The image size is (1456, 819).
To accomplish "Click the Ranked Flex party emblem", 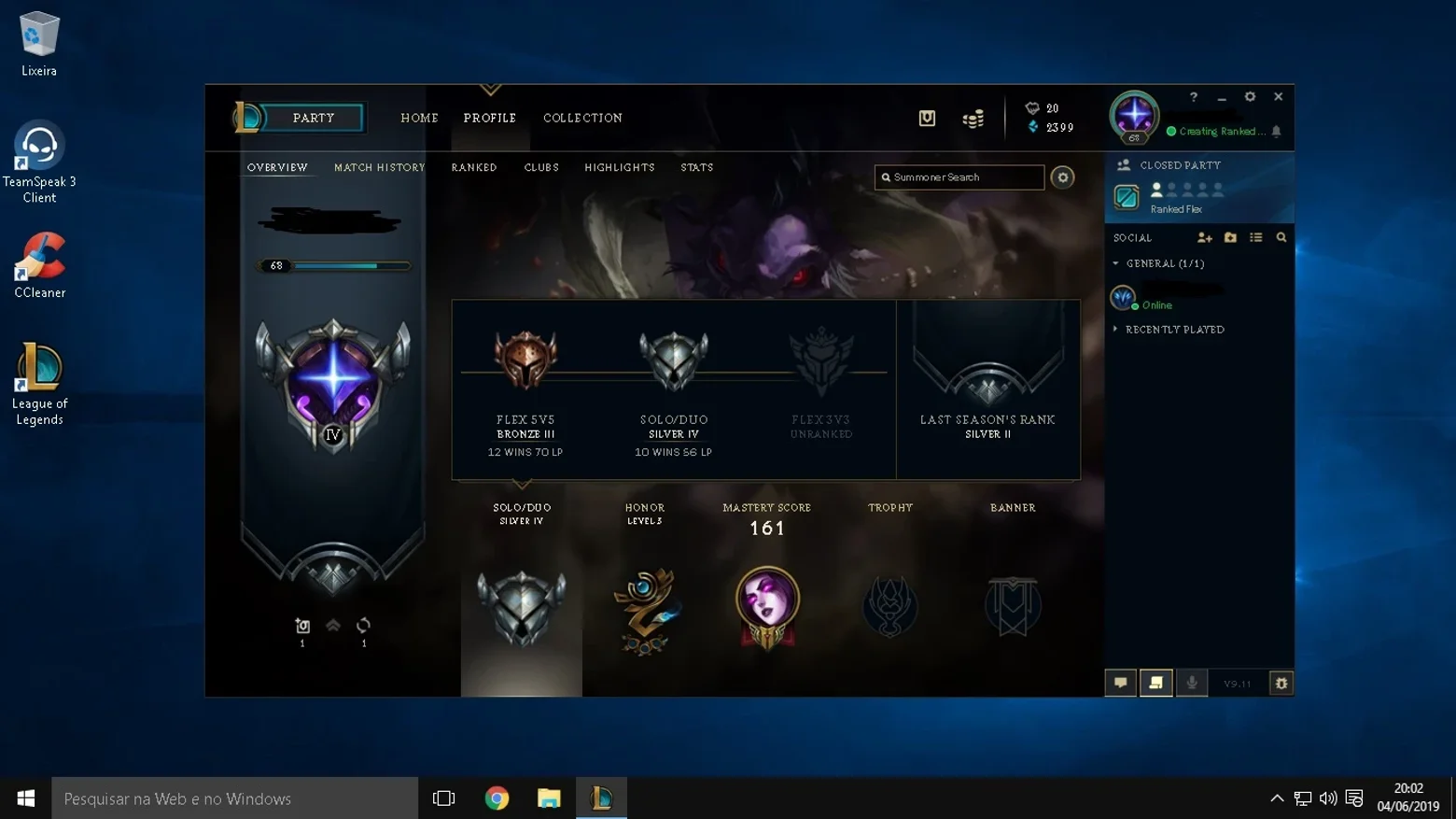I will coord(1127,197).
